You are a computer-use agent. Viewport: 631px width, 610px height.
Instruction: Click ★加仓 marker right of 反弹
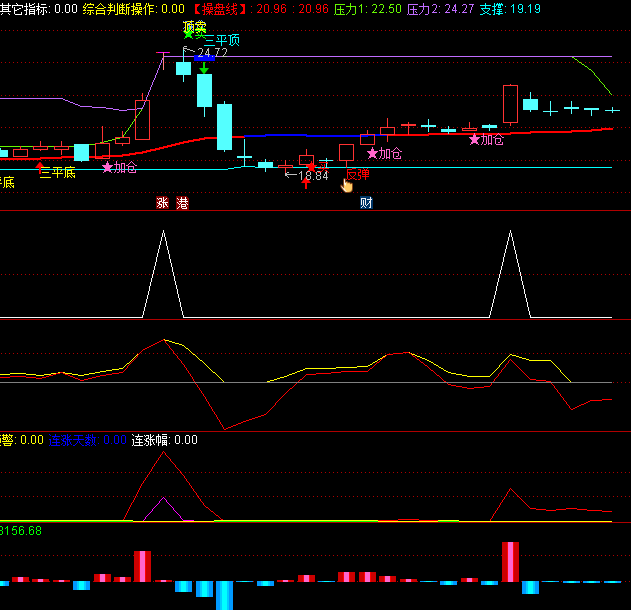click(x=384, y=153)
